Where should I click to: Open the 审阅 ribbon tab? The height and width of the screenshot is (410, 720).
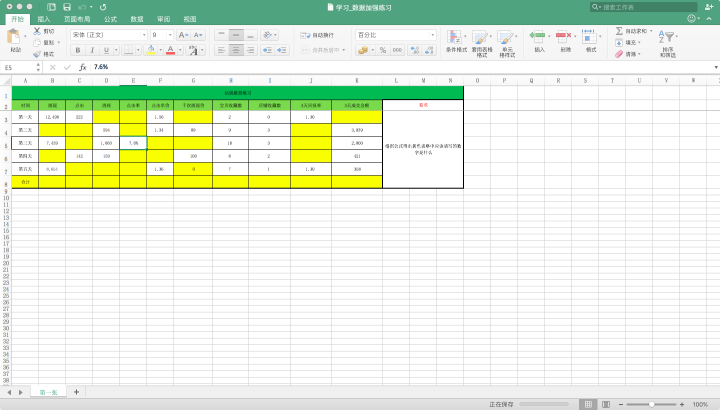pos(163,19)
